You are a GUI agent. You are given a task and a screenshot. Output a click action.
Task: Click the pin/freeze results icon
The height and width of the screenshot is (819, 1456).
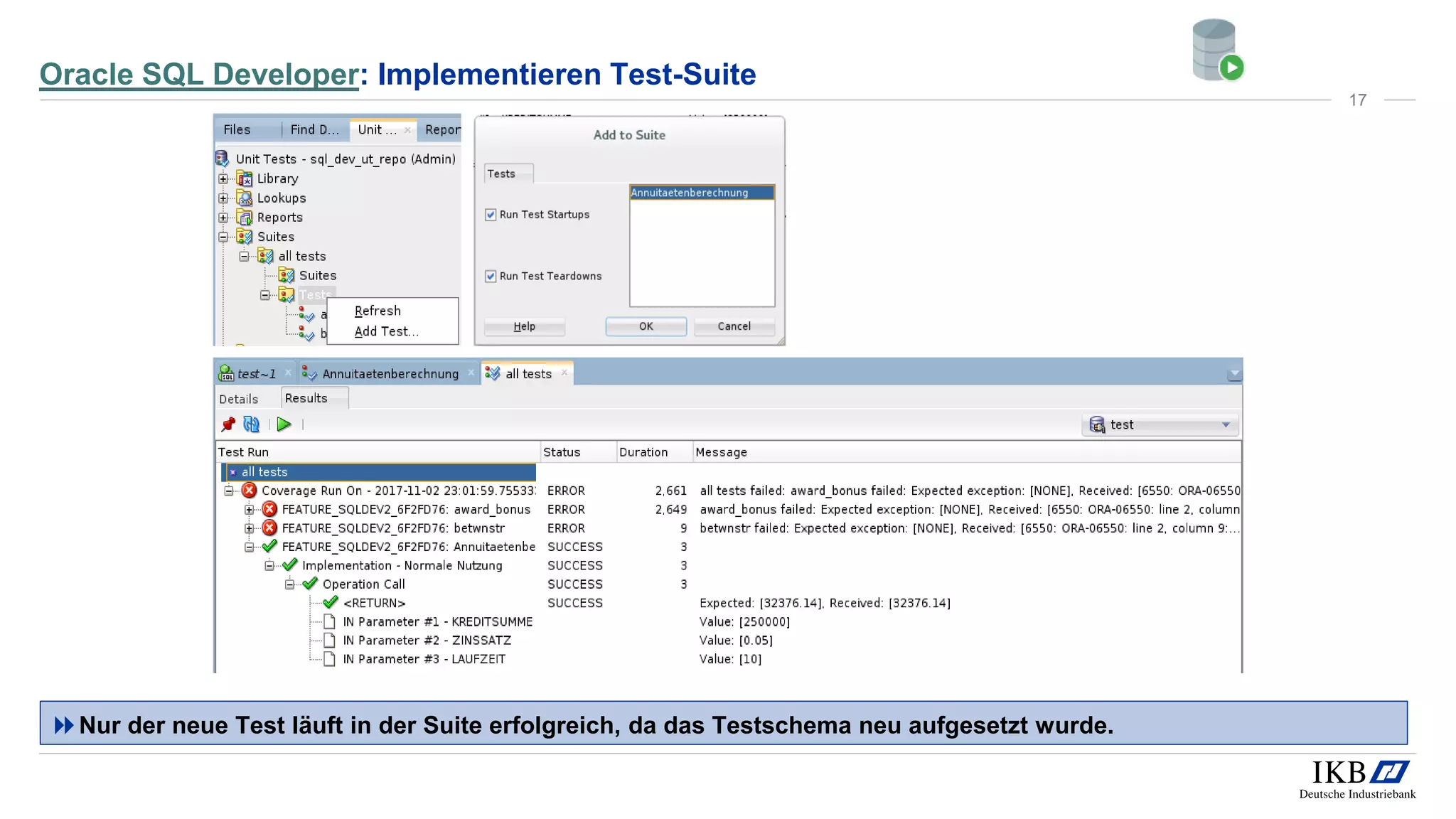[228, 424]
